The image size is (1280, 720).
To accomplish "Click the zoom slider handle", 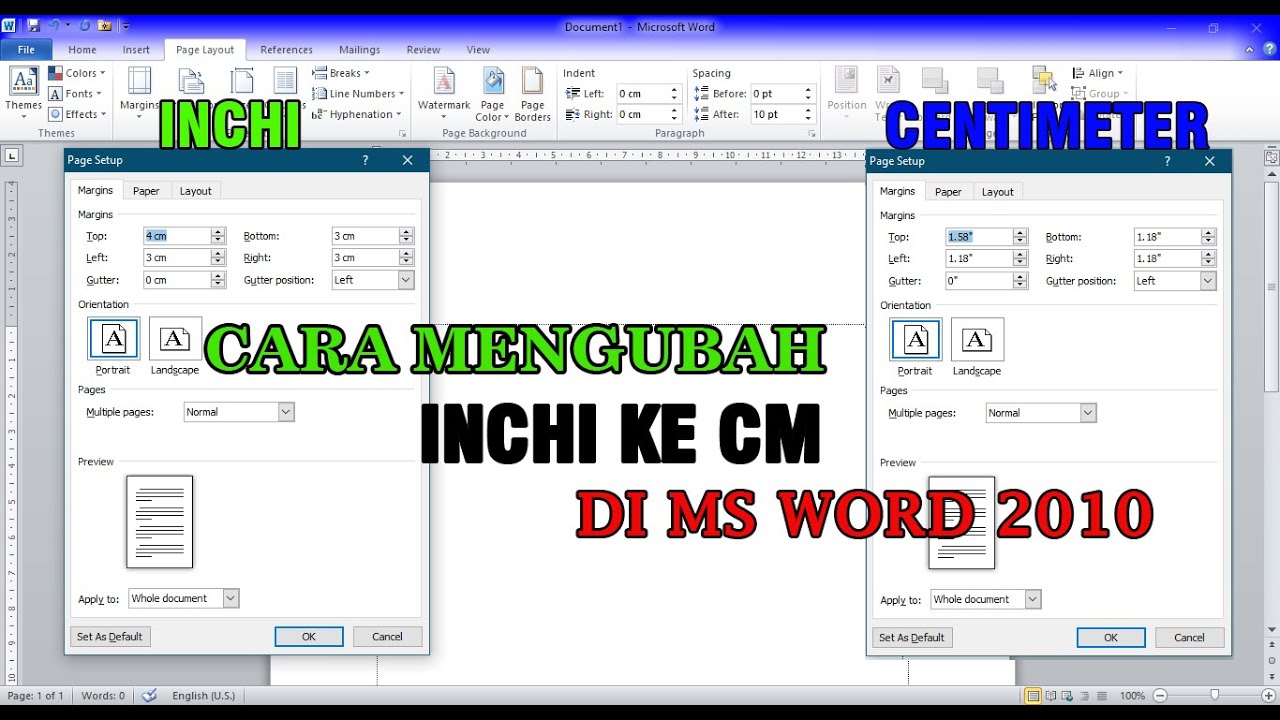I will tap(1214, 696).
